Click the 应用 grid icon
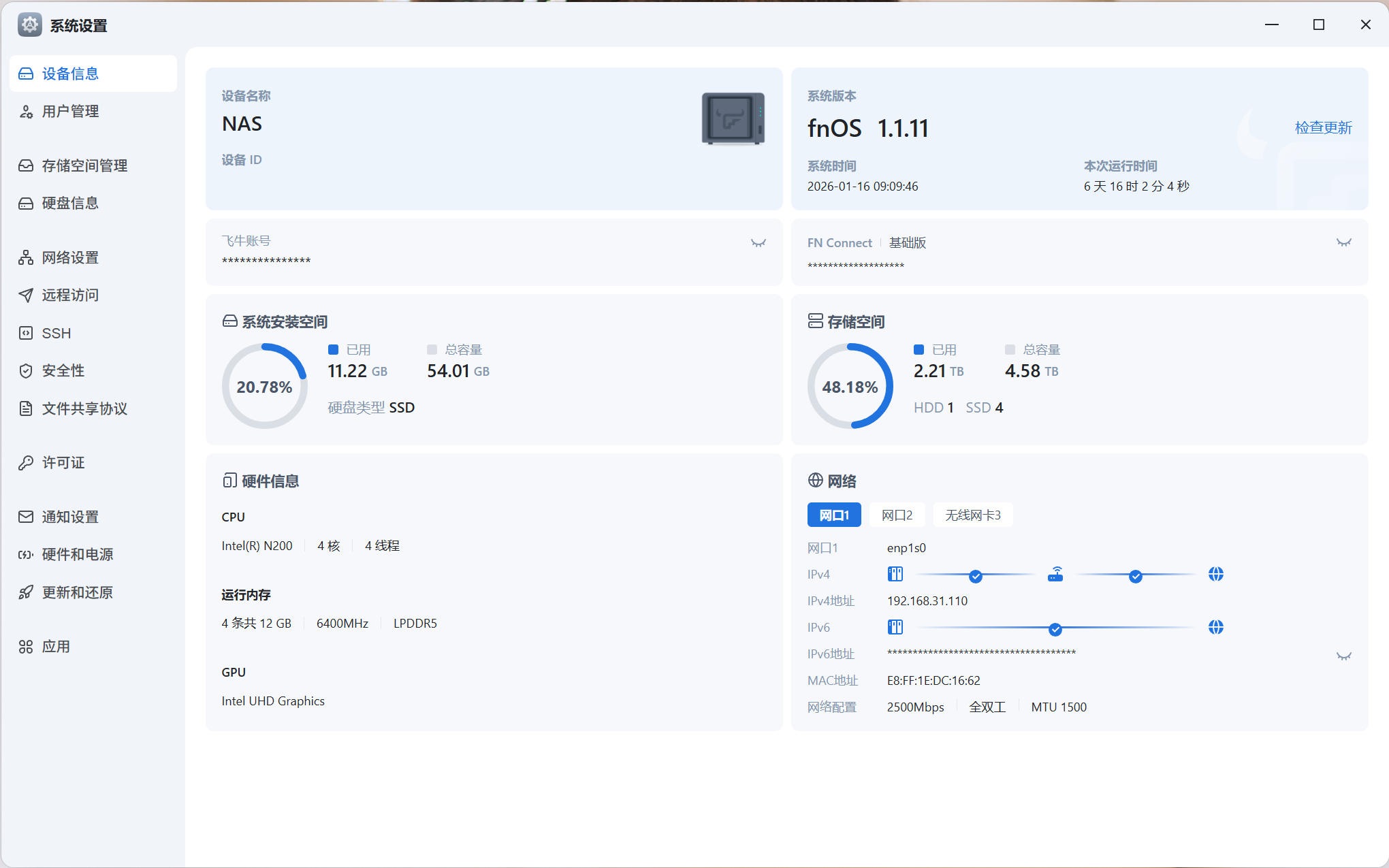Image resolution: width=1389 pixels, height=868 pixels. (26, 647)
